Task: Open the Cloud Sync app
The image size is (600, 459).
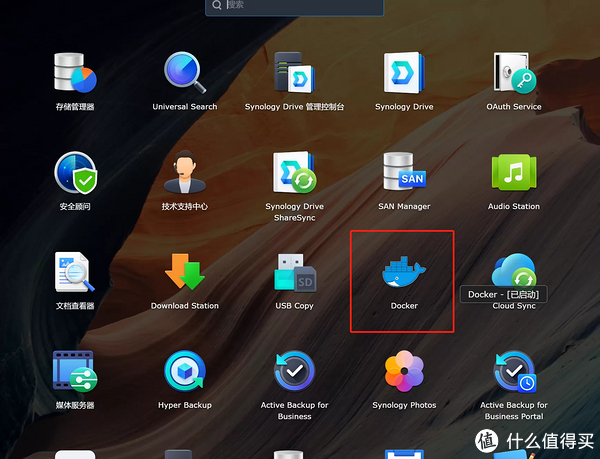Action: coord(514,271)
